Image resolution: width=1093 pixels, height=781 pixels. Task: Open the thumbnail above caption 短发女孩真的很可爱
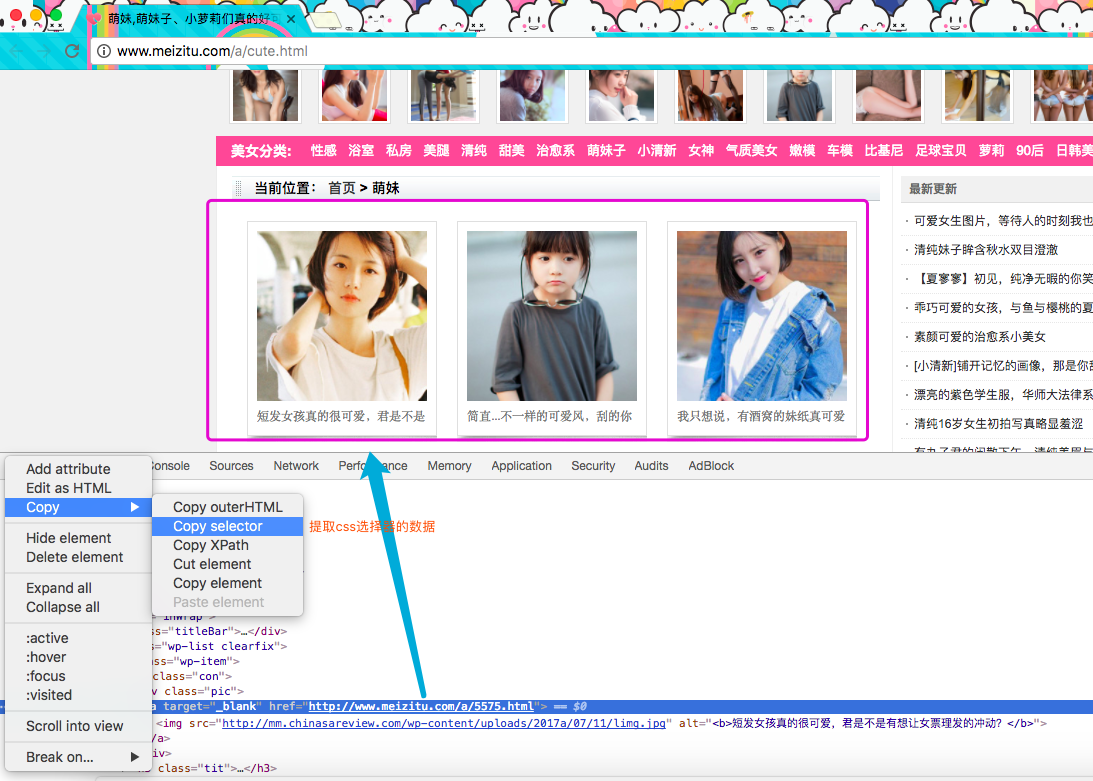(342, 316)
